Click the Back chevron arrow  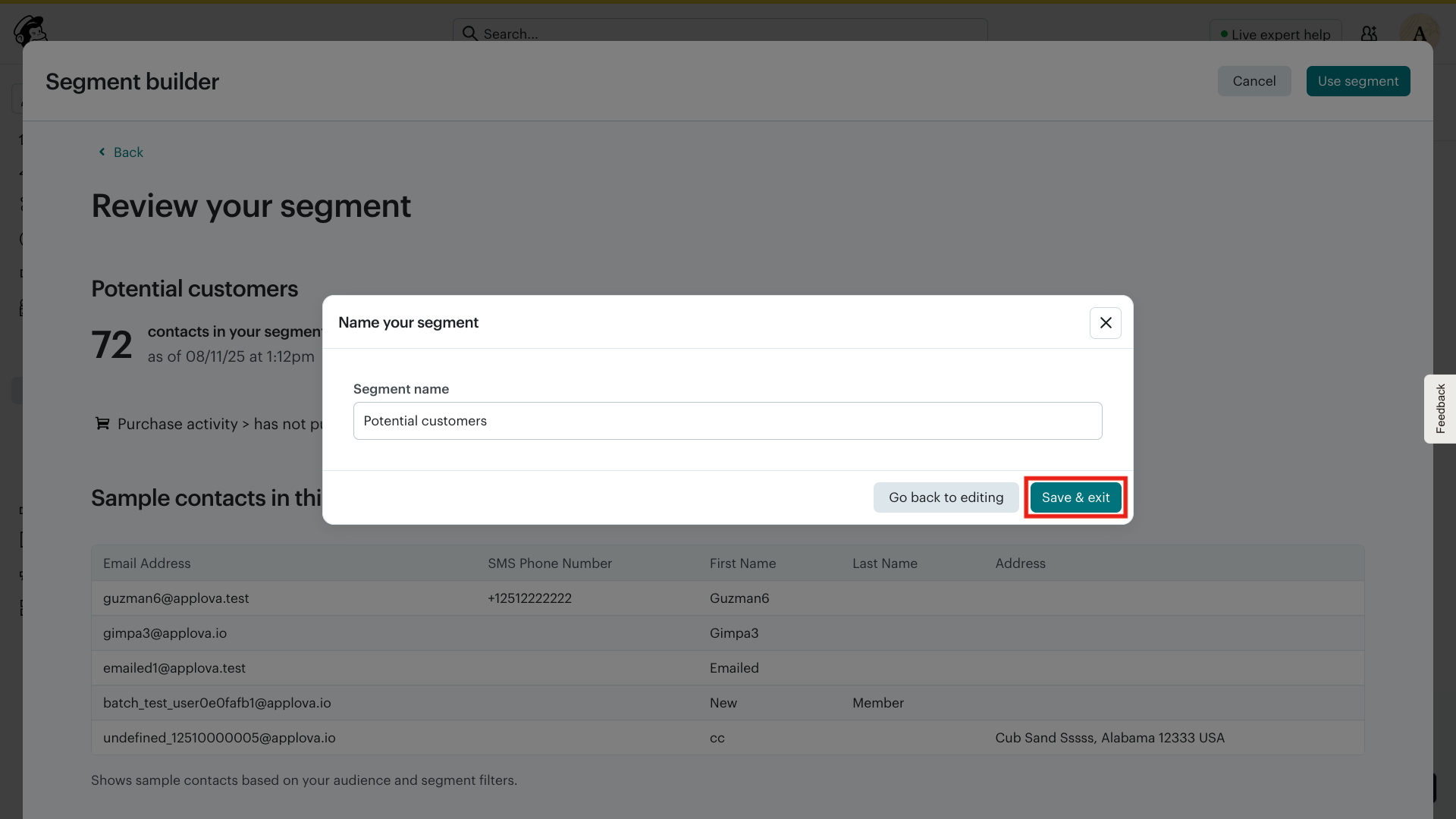(x=102, y=152)
